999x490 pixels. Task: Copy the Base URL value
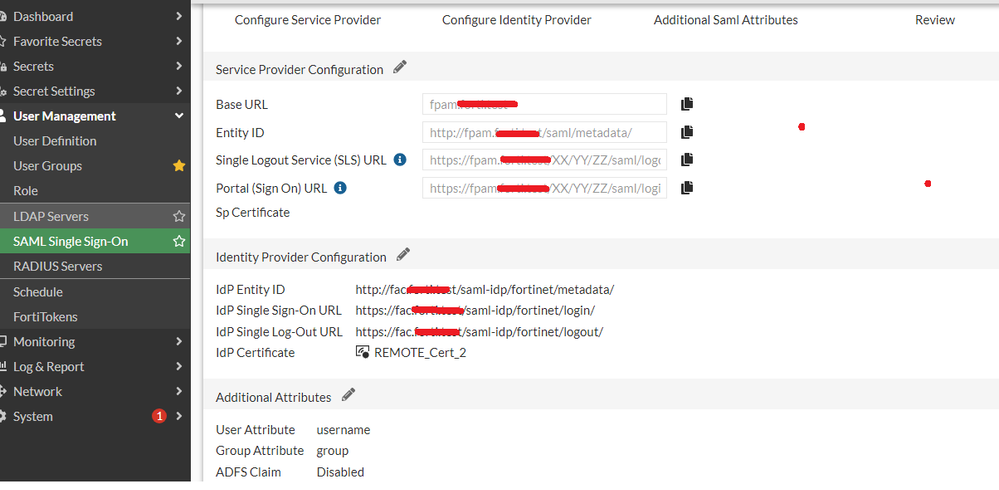687,104
